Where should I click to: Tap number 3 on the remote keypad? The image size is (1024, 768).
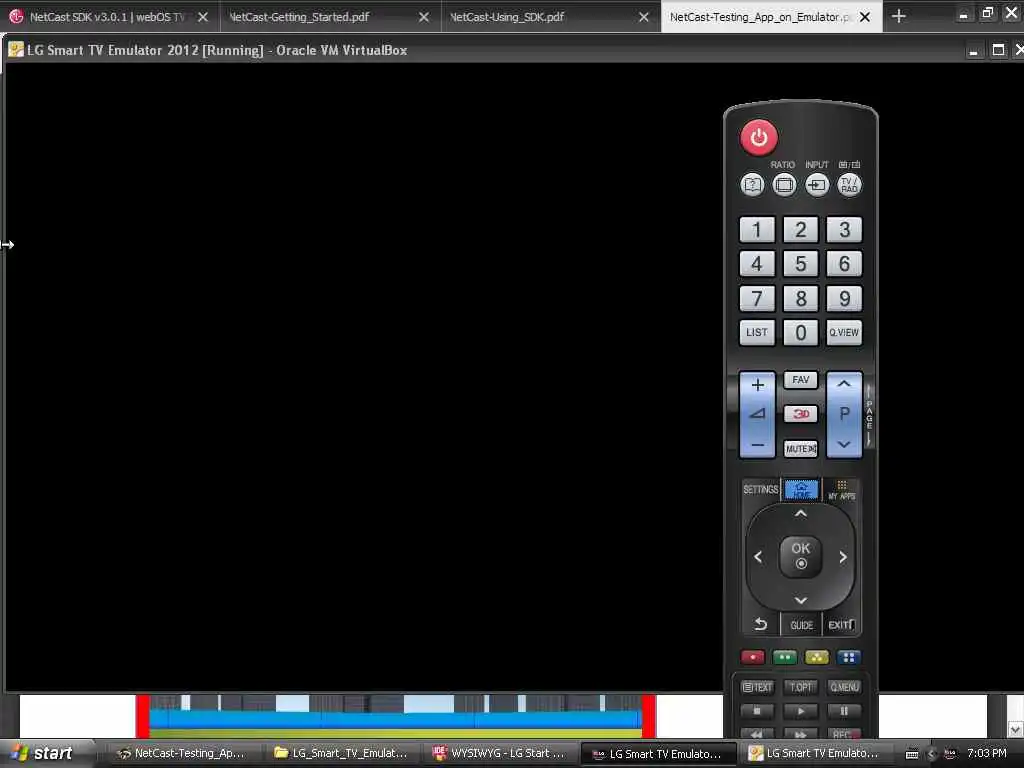point(844,230)
